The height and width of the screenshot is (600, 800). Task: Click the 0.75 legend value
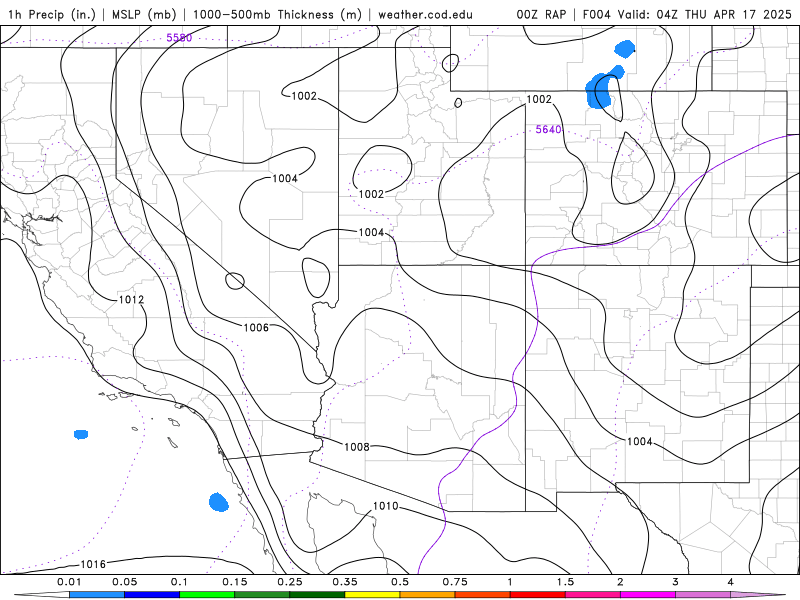point(455,582)
